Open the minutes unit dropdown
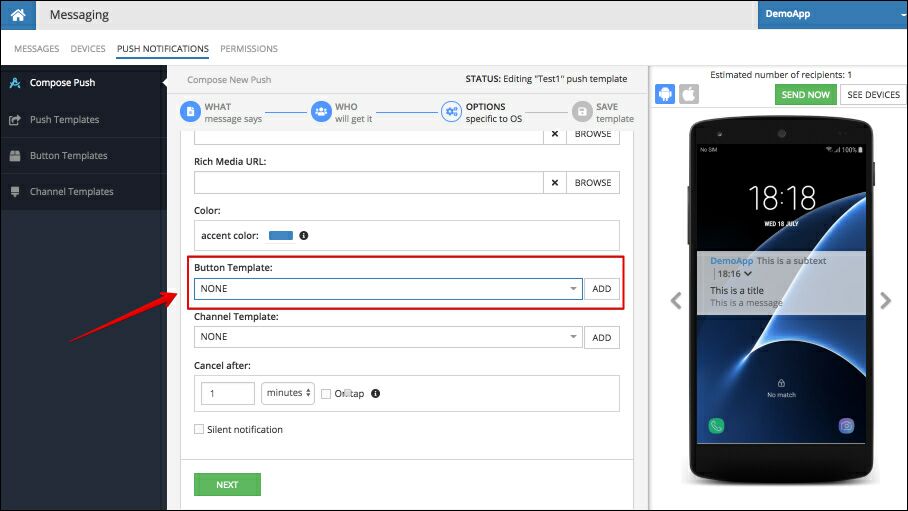 point(288,393)
